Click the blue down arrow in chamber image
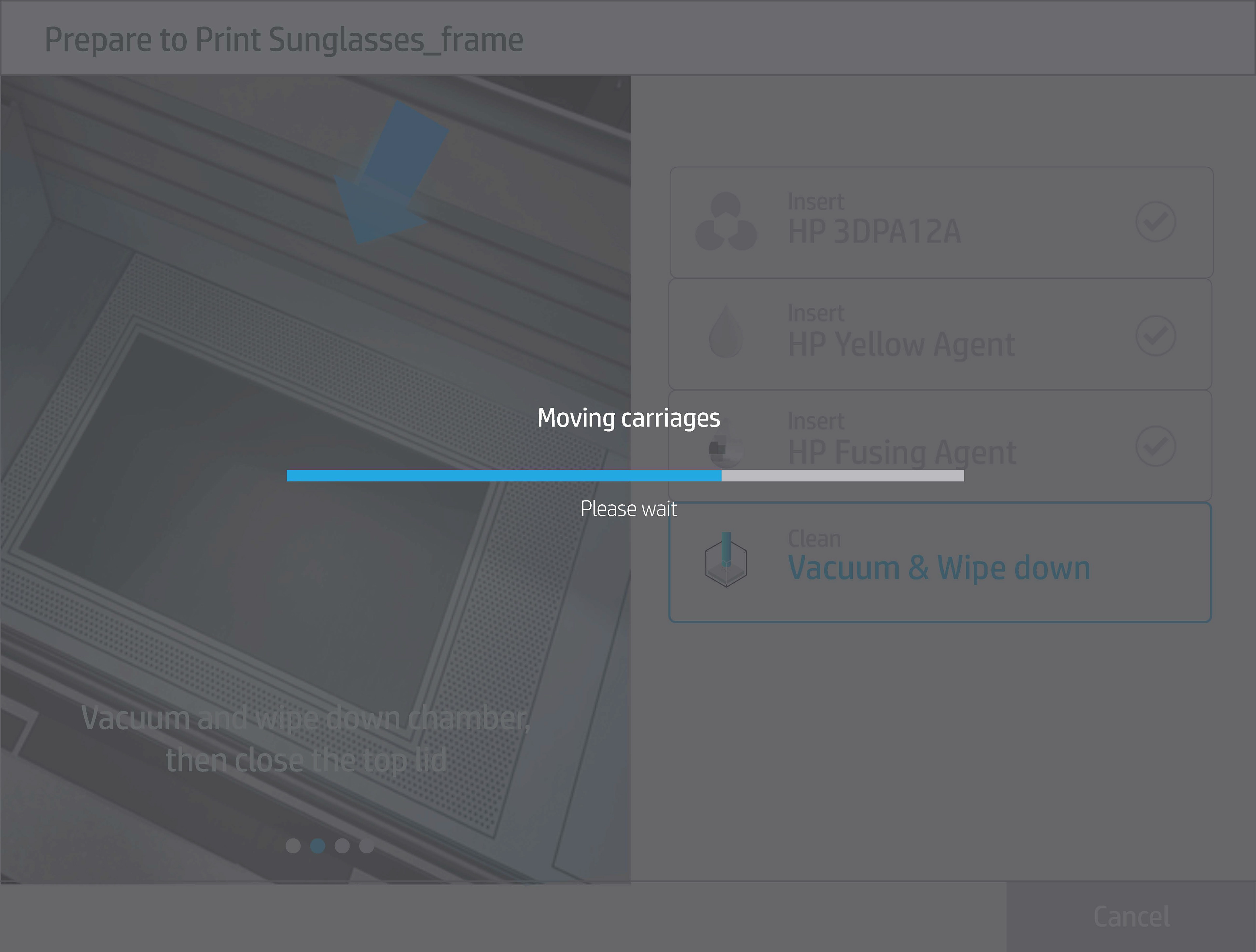The height and width of the screenshot is (952, 1256). pyautogui.click(x=391, y=173)
